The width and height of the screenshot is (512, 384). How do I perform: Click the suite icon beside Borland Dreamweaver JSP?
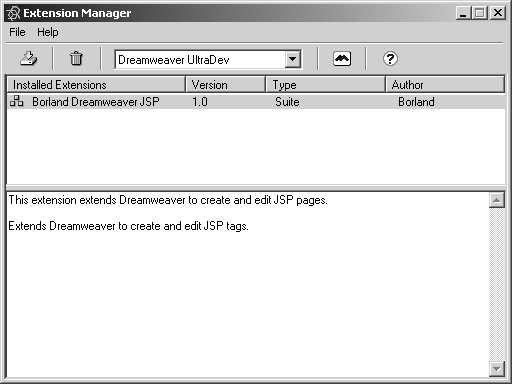[17, 101]
